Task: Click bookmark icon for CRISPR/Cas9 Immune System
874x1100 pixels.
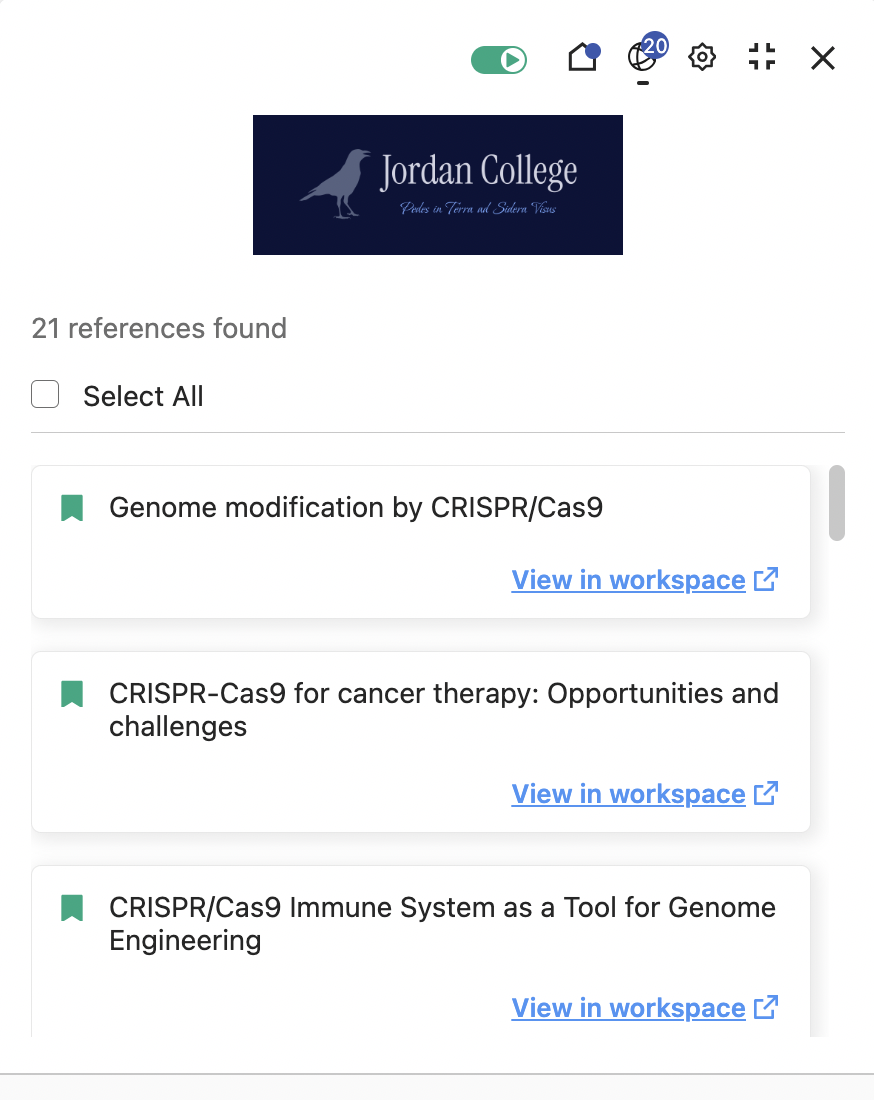Action: point(71,908)
